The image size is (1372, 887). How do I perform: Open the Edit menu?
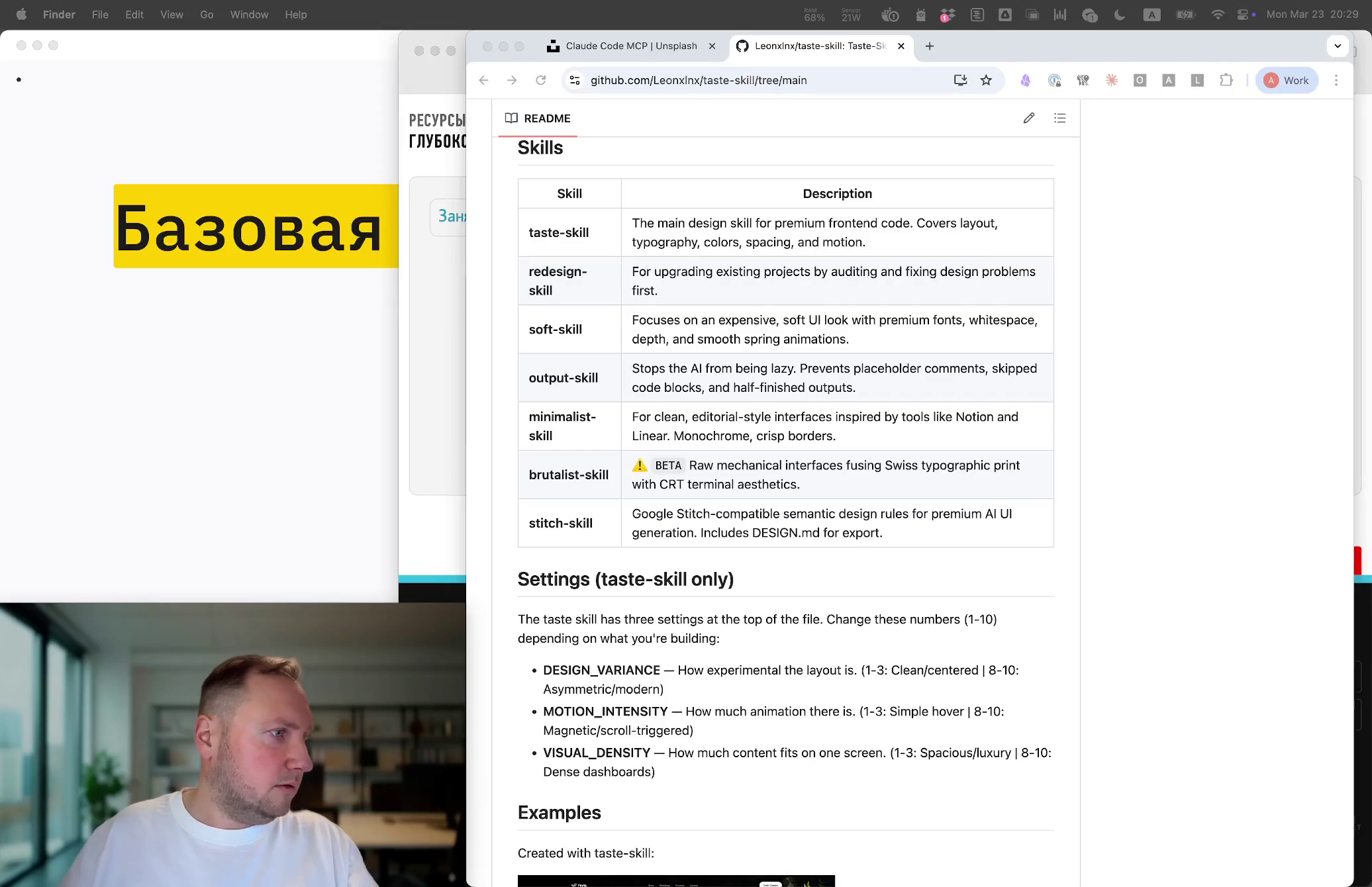click(134, 15)
